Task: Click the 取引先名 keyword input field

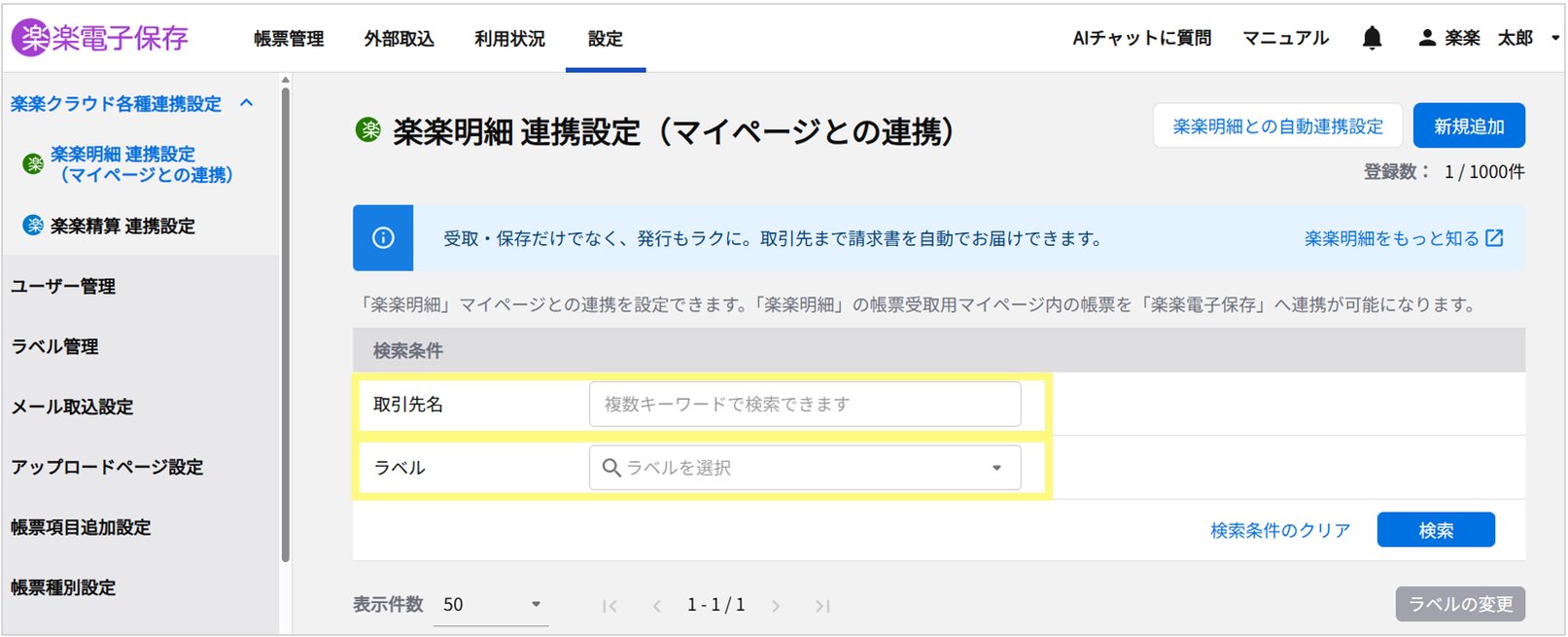Action: point(805,404)
